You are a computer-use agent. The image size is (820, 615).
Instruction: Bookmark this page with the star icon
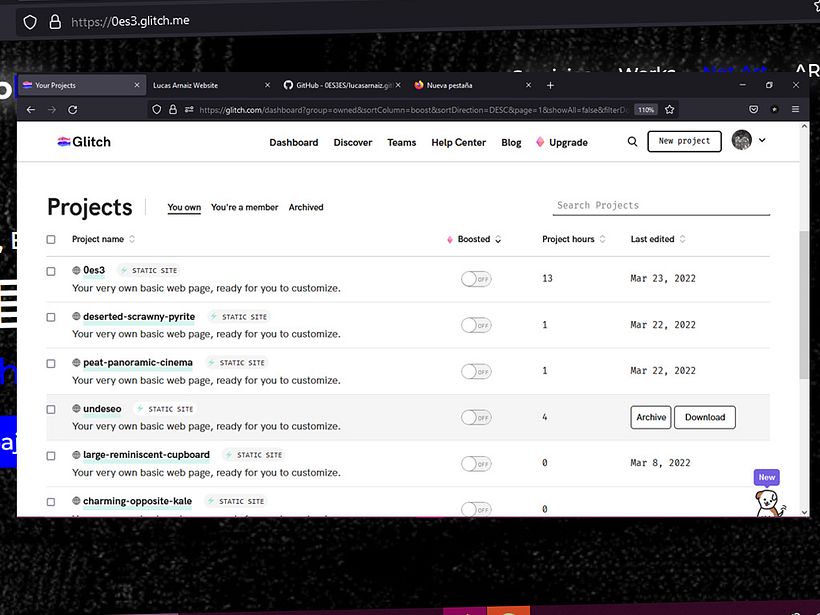[x=669, y=110]
